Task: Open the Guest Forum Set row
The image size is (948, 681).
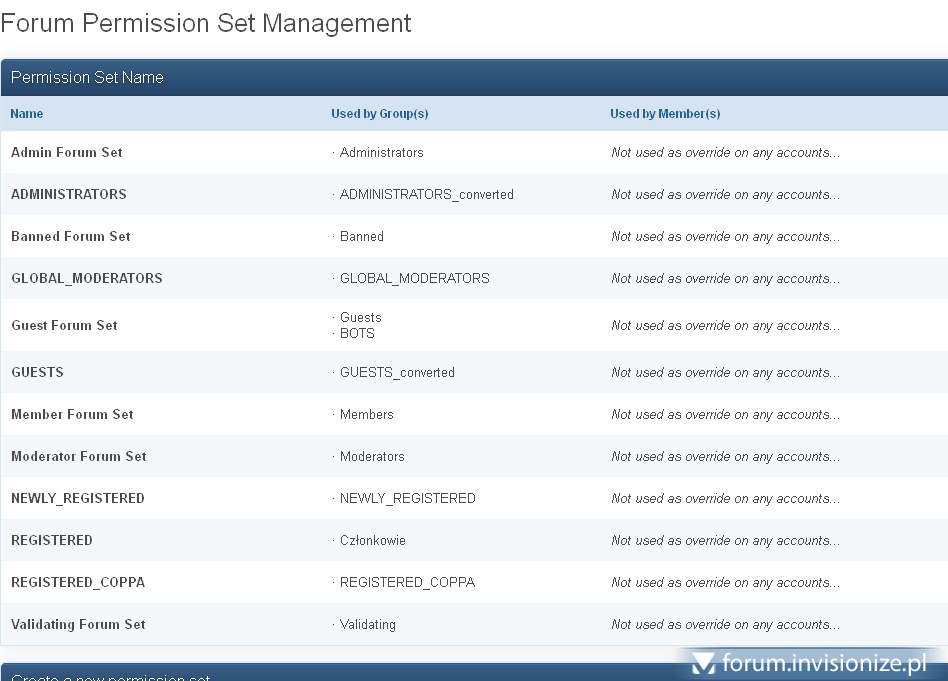Action: coord(65,326)
